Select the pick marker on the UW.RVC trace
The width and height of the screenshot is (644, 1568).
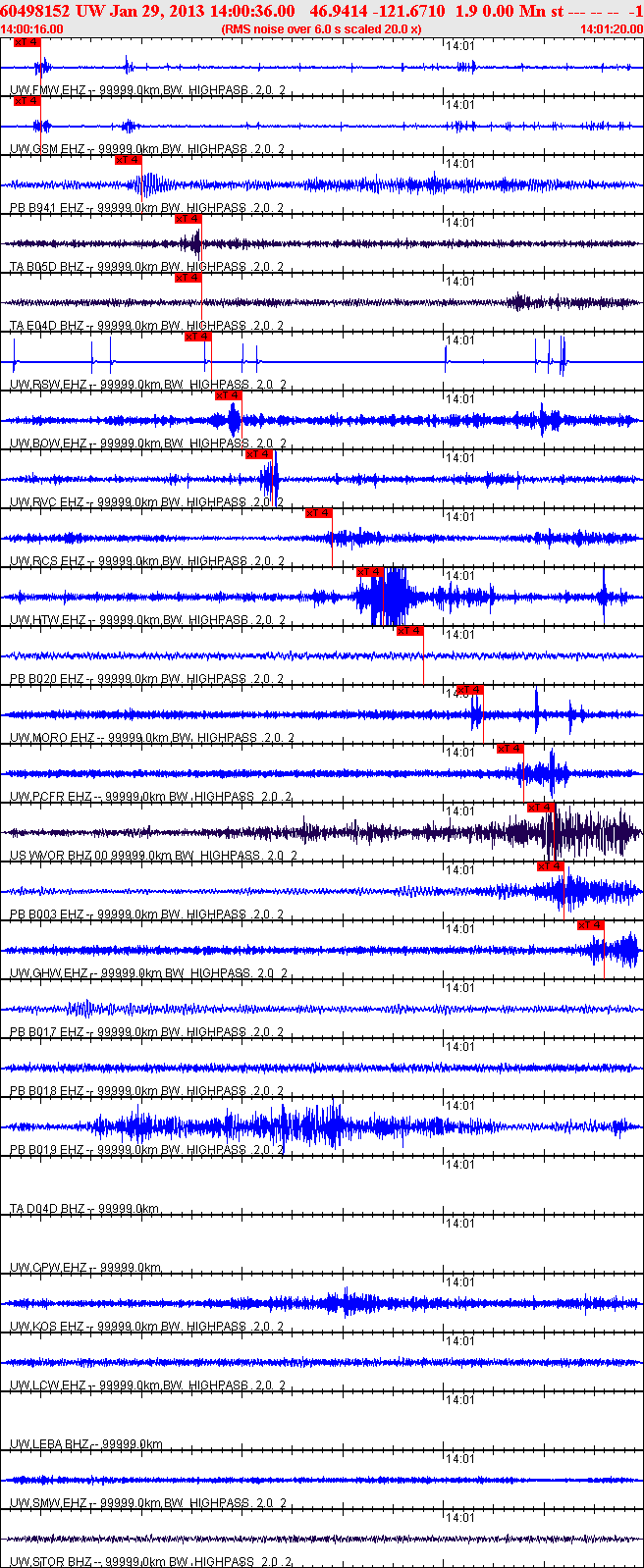coord(258,454)
